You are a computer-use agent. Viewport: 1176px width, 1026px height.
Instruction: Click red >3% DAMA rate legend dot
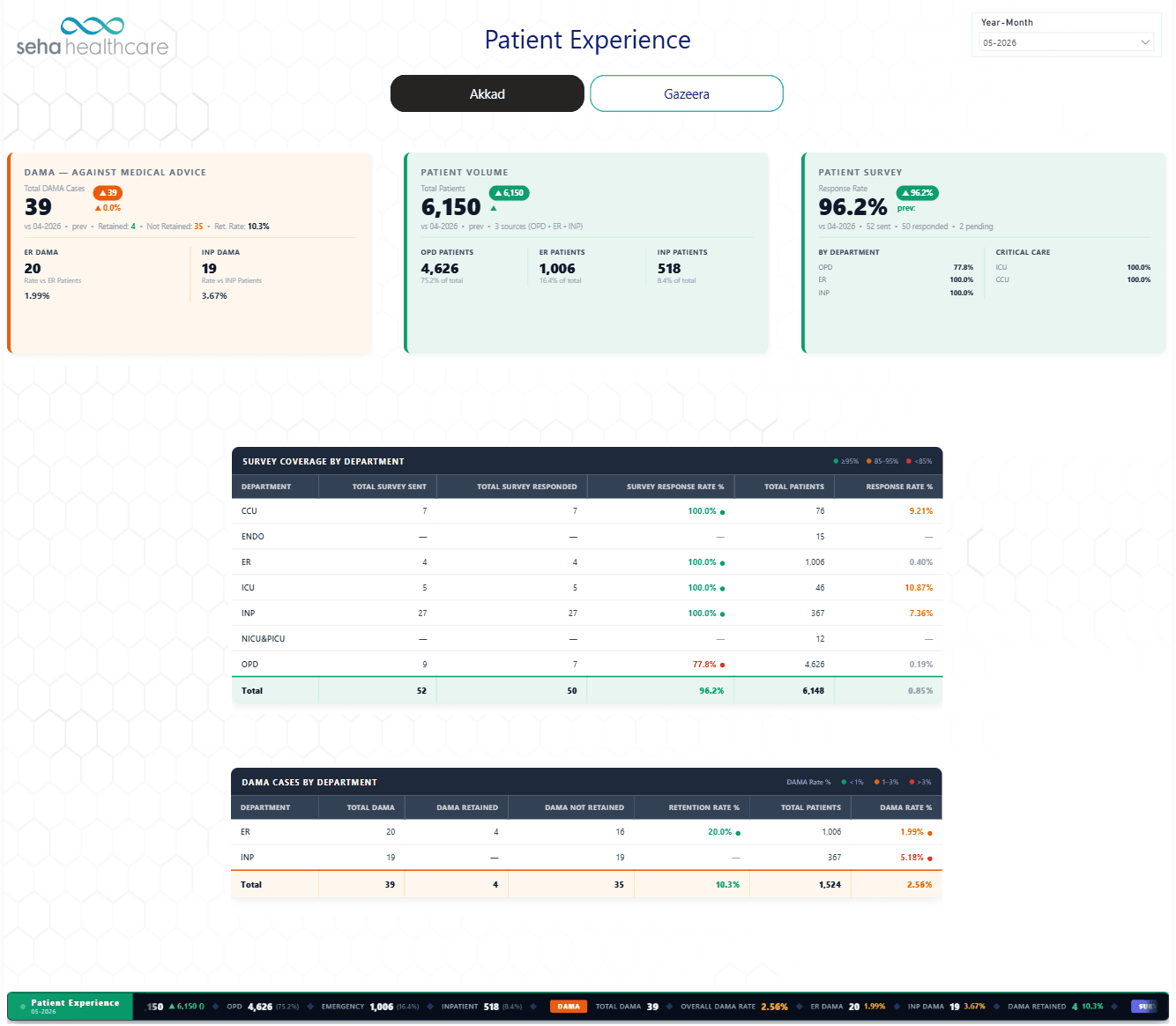coord(912,782)
